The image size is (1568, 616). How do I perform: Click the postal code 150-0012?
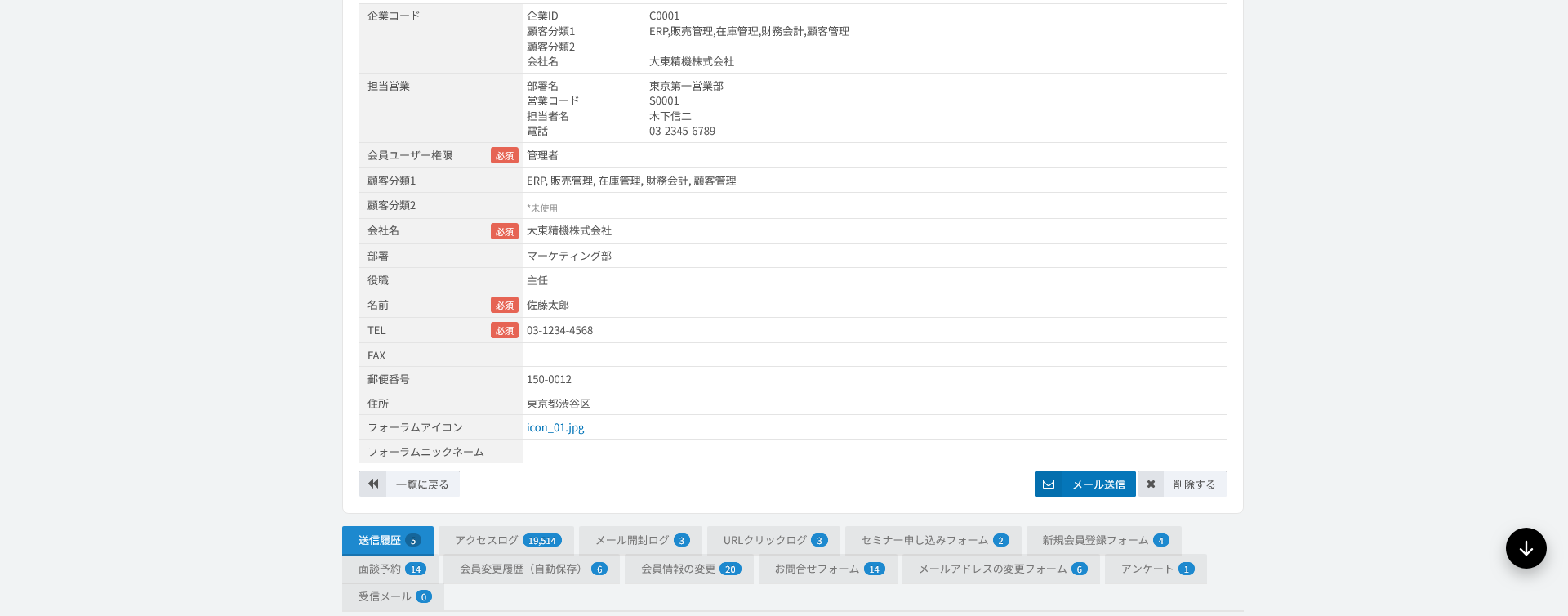549,379
